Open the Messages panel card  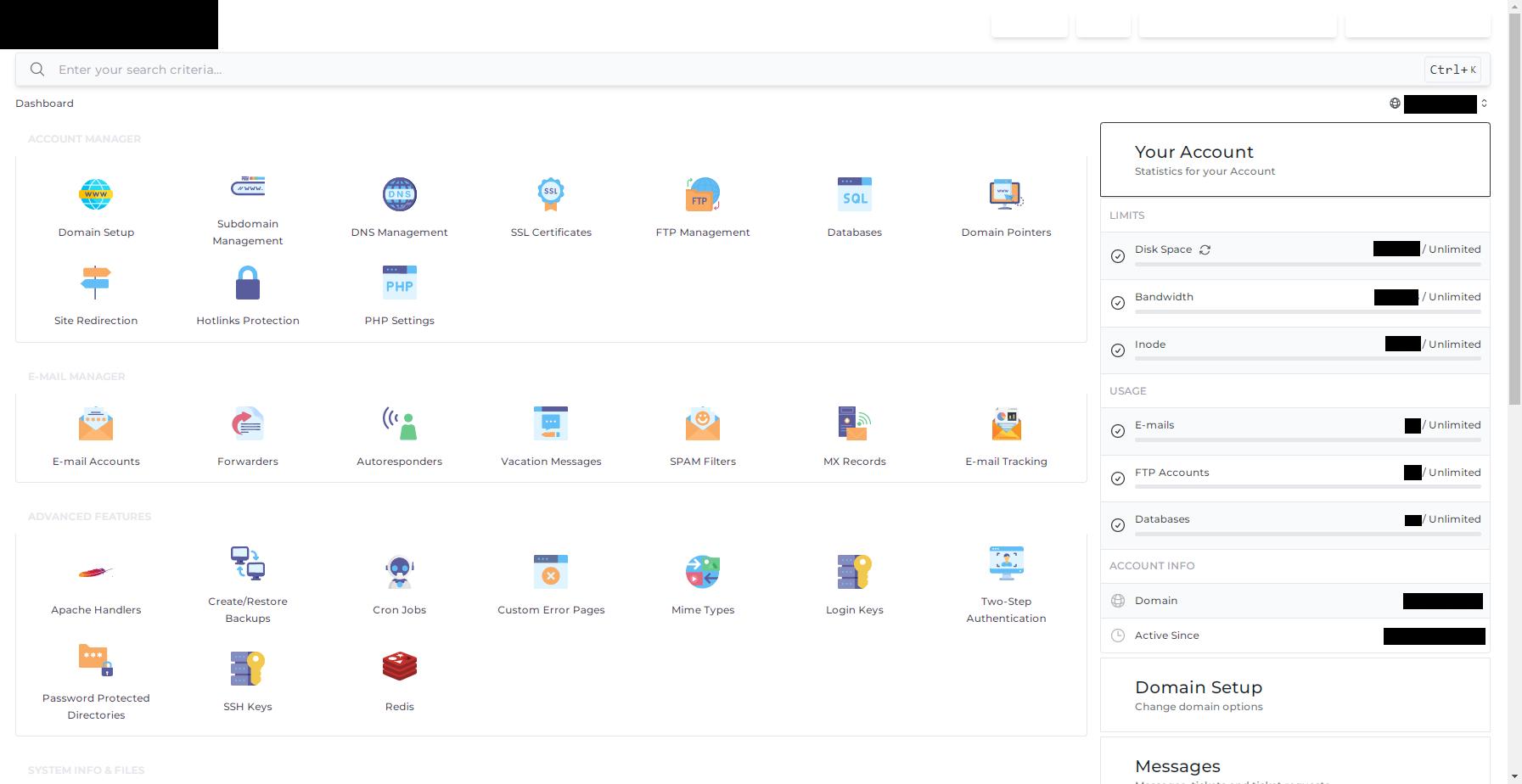pos(1295,766)
